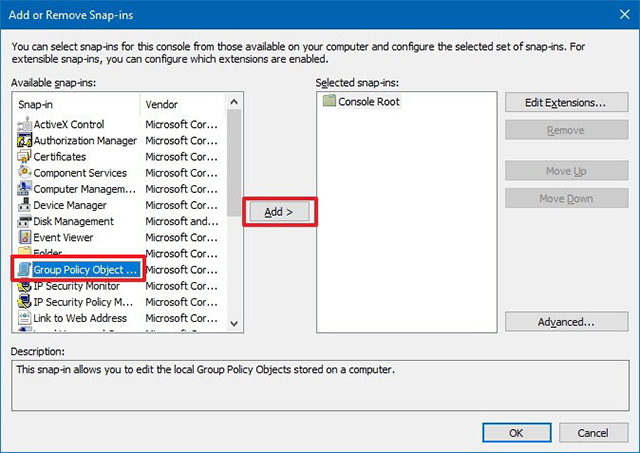
Task: Click the list's scroll down arrow
Action: [x=234, y=324]
